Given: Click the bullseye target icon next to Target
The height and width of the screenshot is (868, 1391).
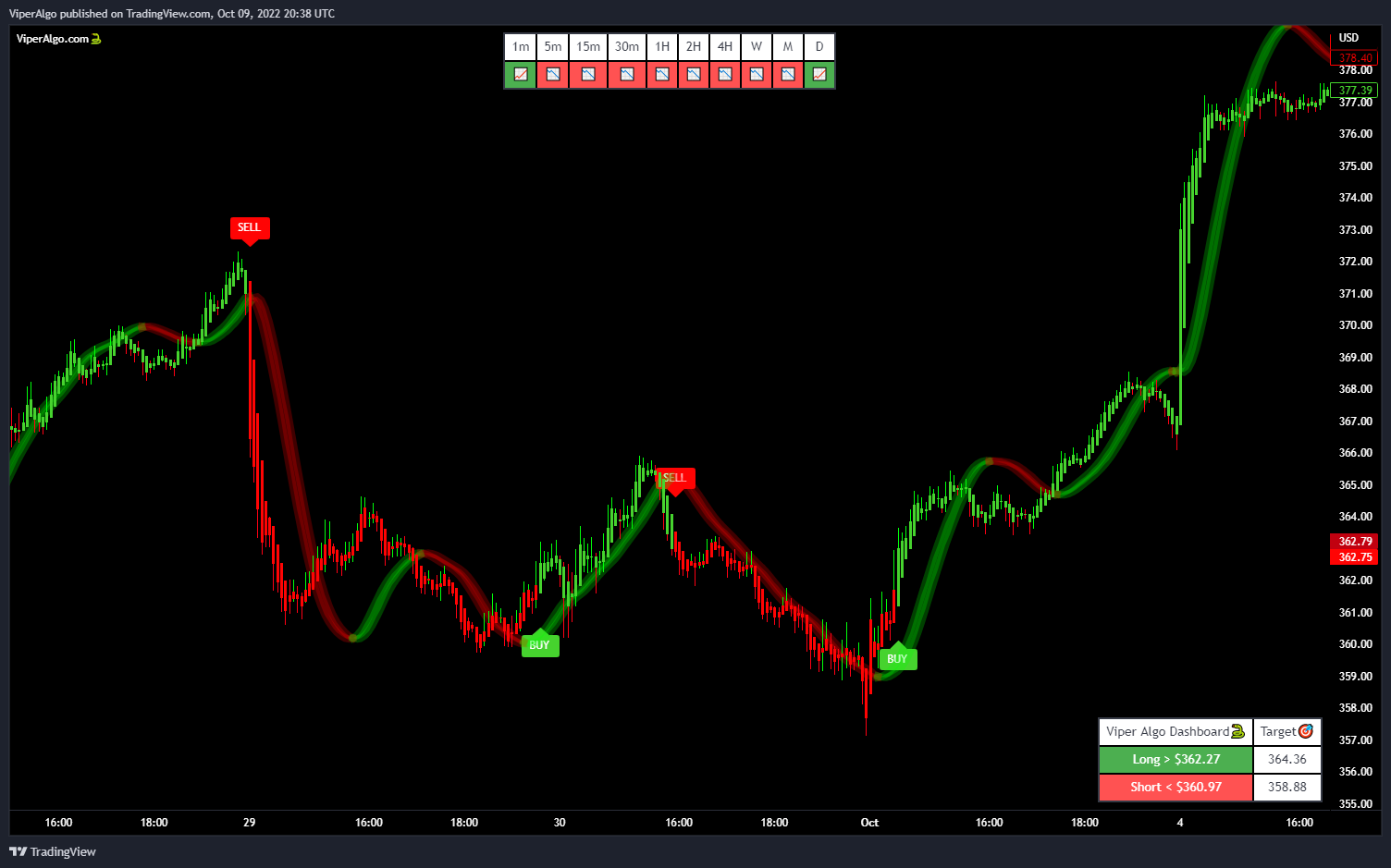Looking at the screenshot, I should tap(1306, 731).
